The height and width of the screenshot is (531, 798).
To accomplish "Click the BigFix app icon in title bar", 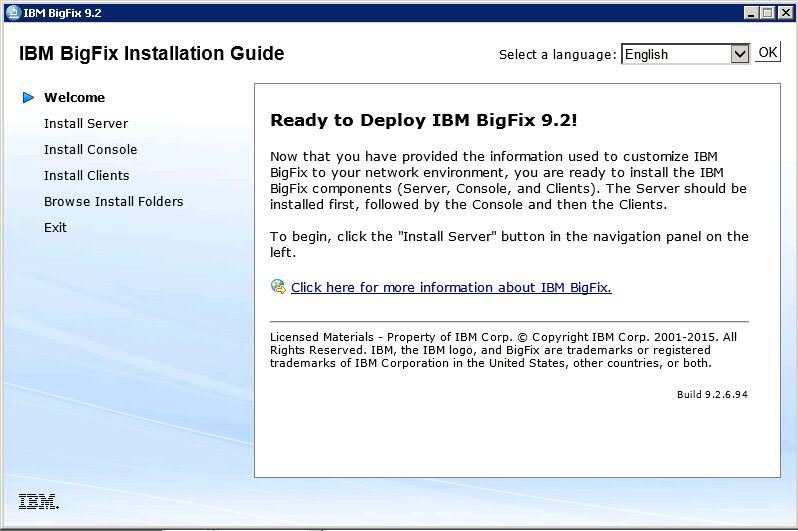I will (13, 12).
